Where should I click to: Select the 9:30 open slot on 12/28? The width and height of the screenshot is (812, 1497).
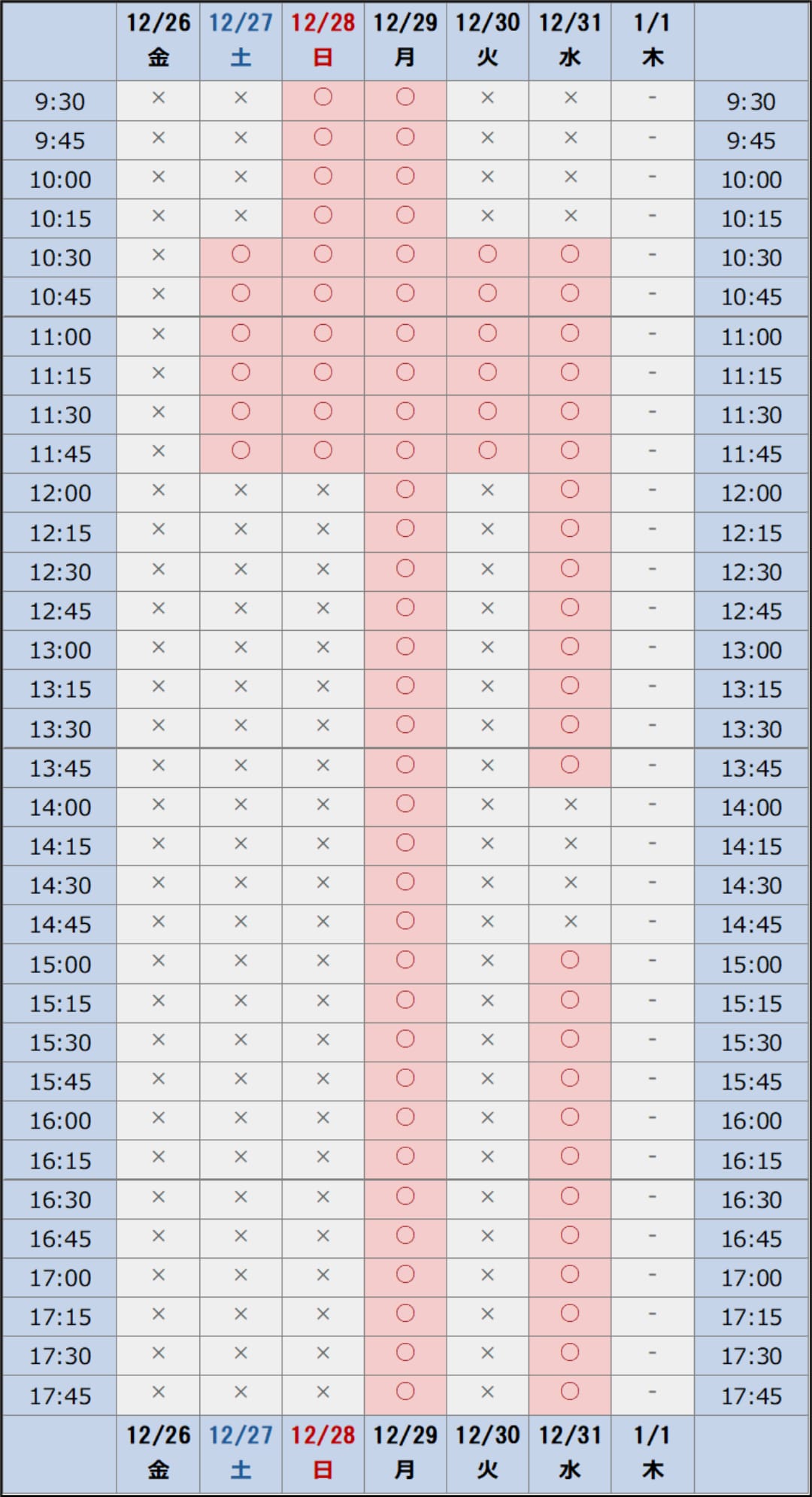[323, 98]
